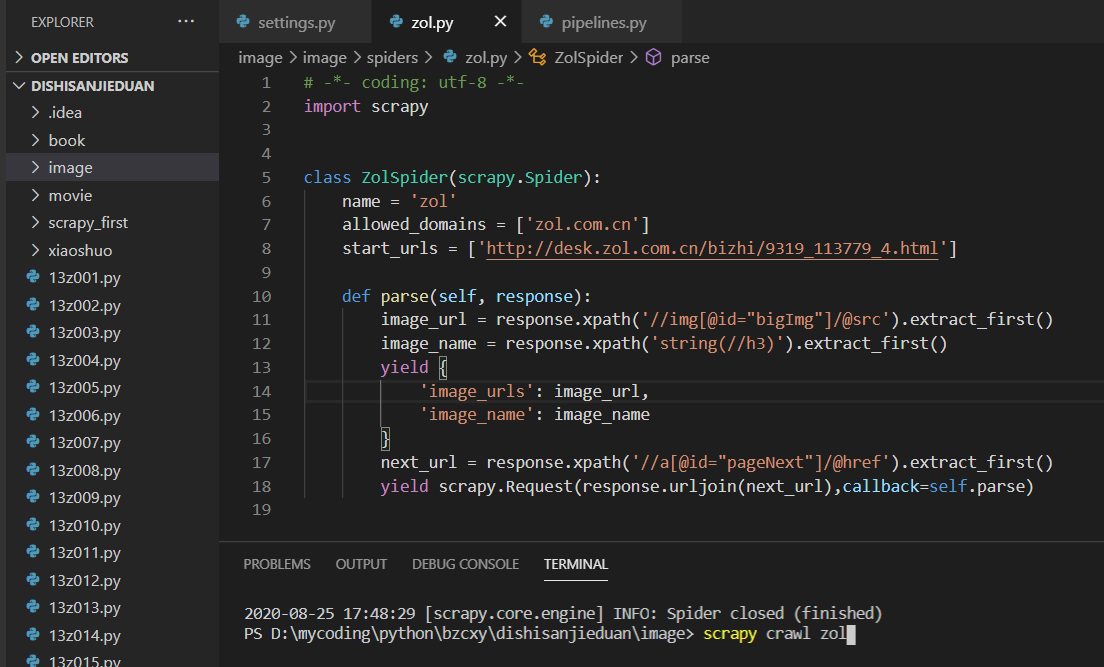Click the Python icon beside 13z014.py
The height and width of the screenshot is (667, 1104).
tap(33, 634)
